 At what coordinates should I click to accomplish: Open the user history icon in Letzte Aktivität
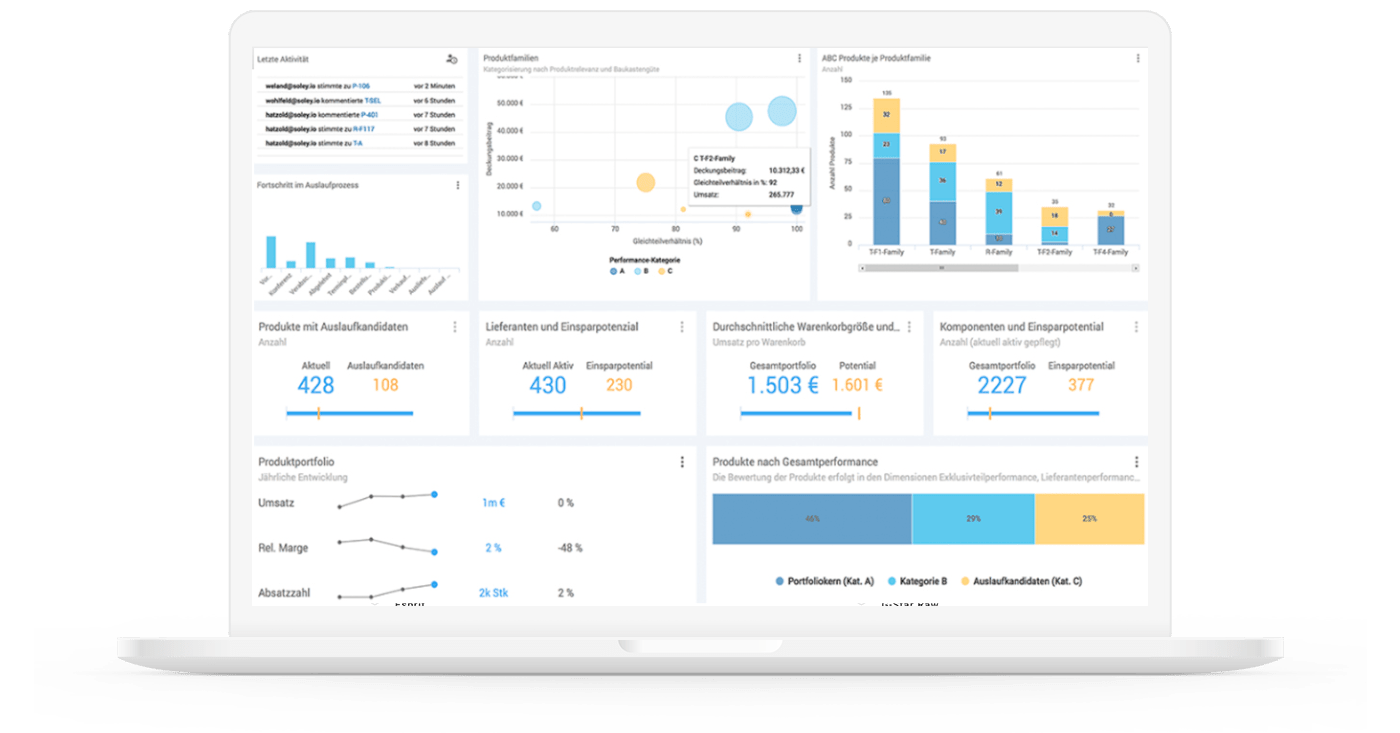click(x=452, y=59)
